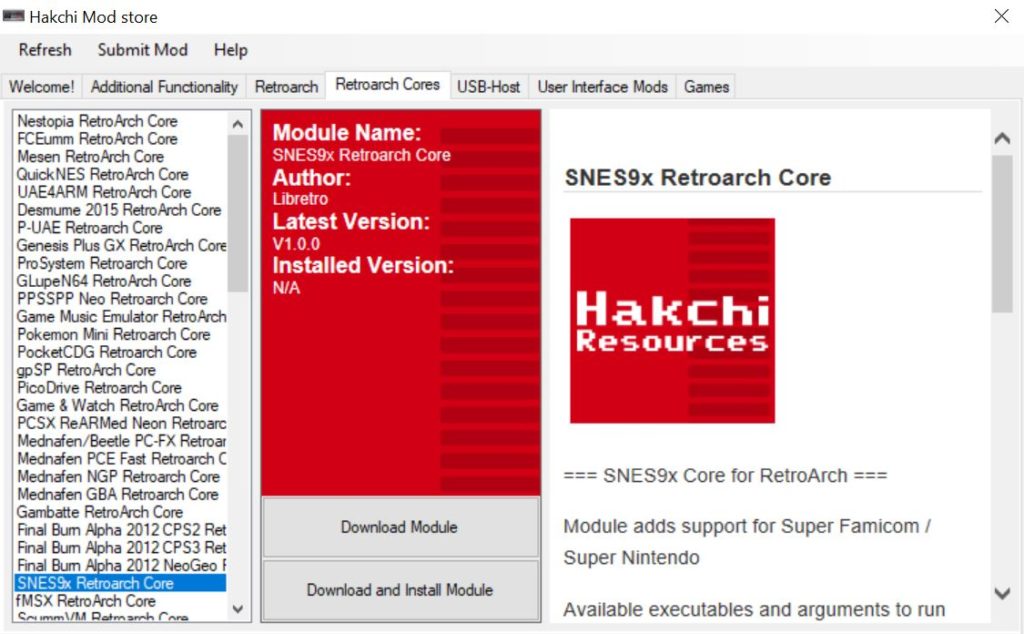Go to the User Interface Mods tab
This screenshot has width=1024, height=634.
(x=602, y=87)
